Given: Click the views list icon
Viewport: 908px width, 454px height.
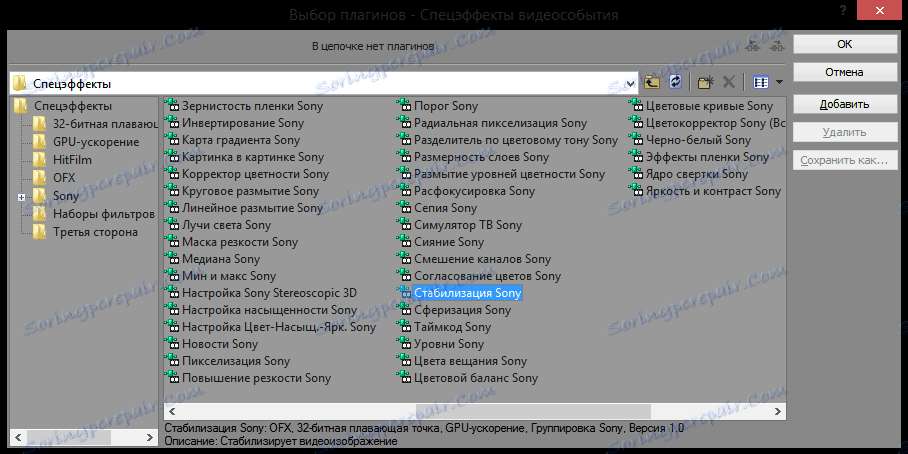Looking at the screenshot, I should [761, 82].
